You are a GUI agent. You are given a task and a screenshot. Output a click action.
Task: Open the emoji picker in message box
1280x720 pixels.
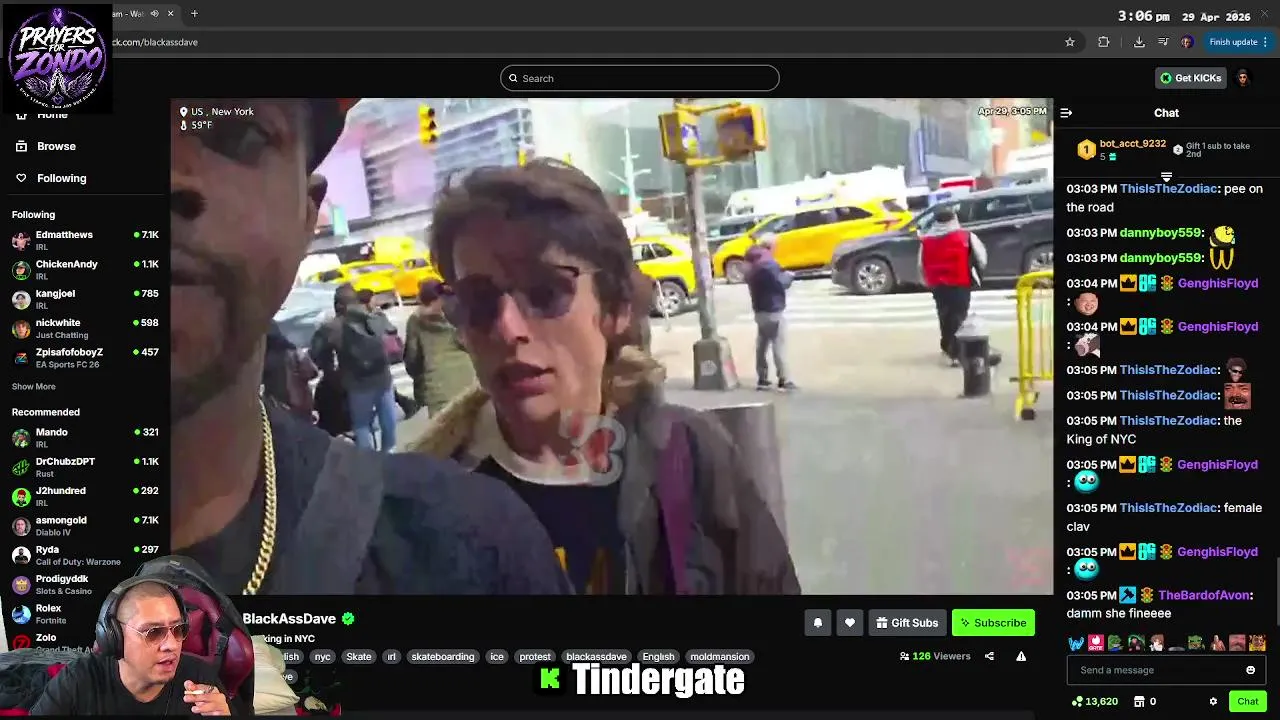click(x=1250, y=670)
